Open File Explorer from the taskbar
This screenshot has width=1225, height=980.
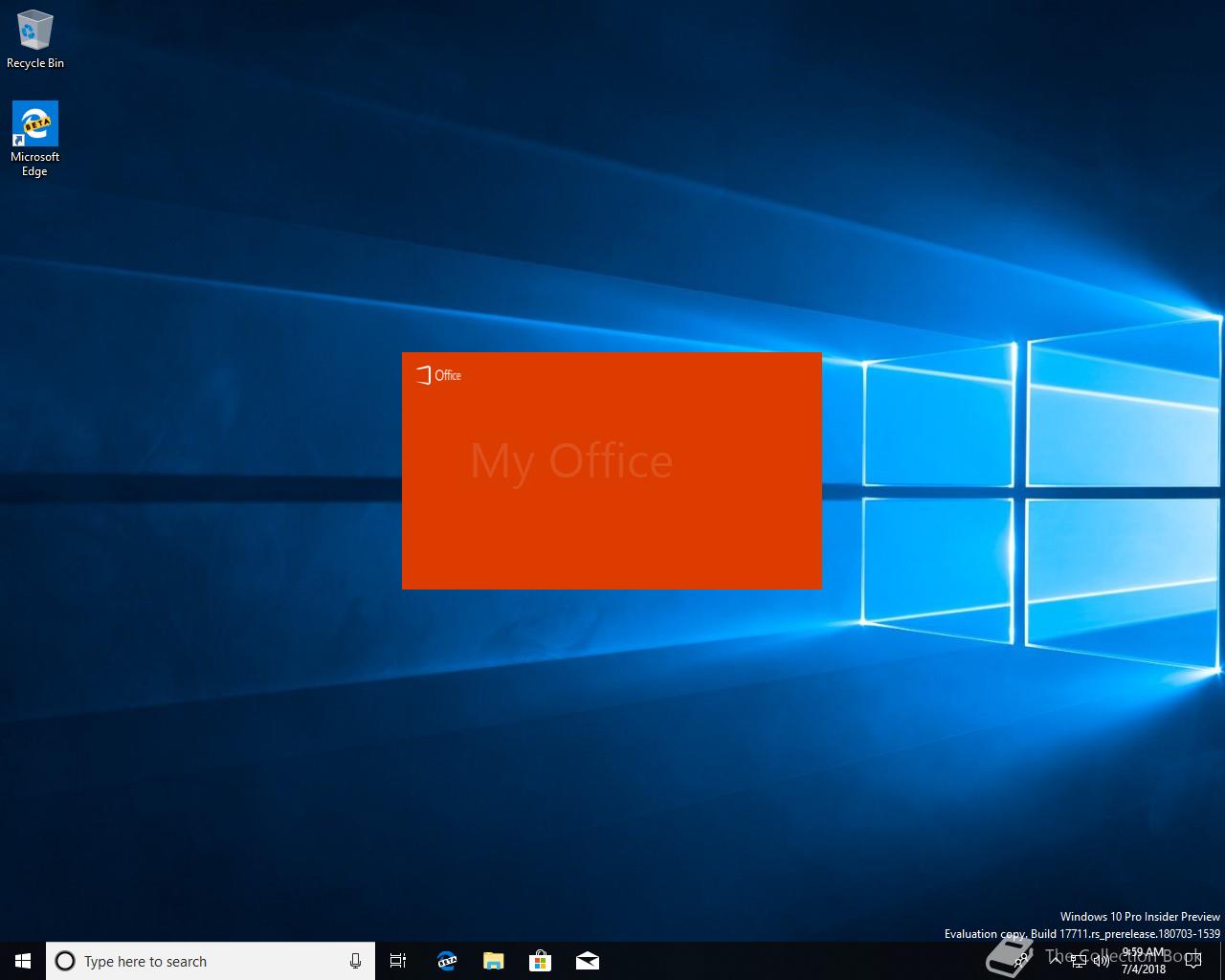click(494, 961)
